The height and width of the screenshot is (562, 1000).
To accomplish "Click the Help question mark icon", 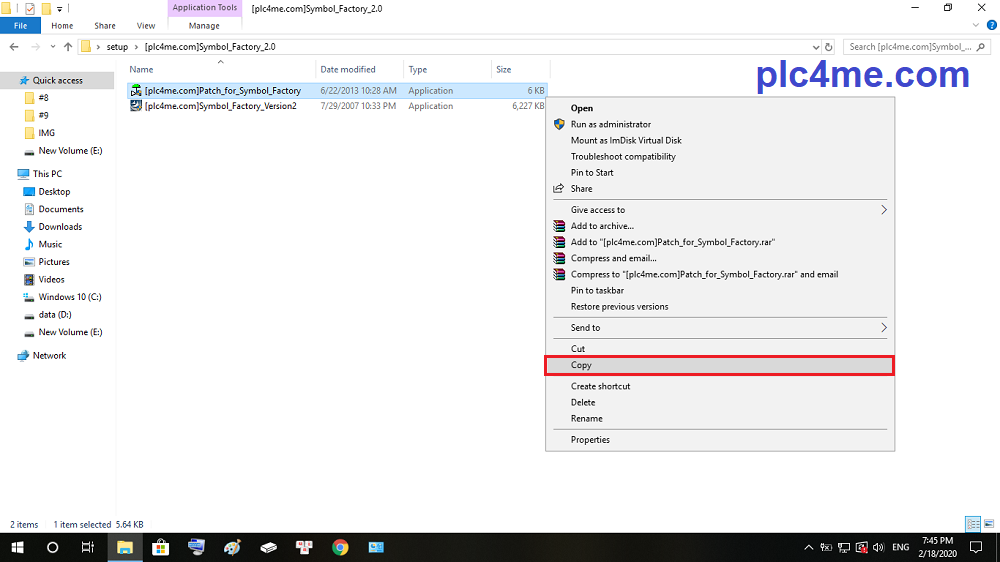I will pyautogui.click(x=990, y=26).
